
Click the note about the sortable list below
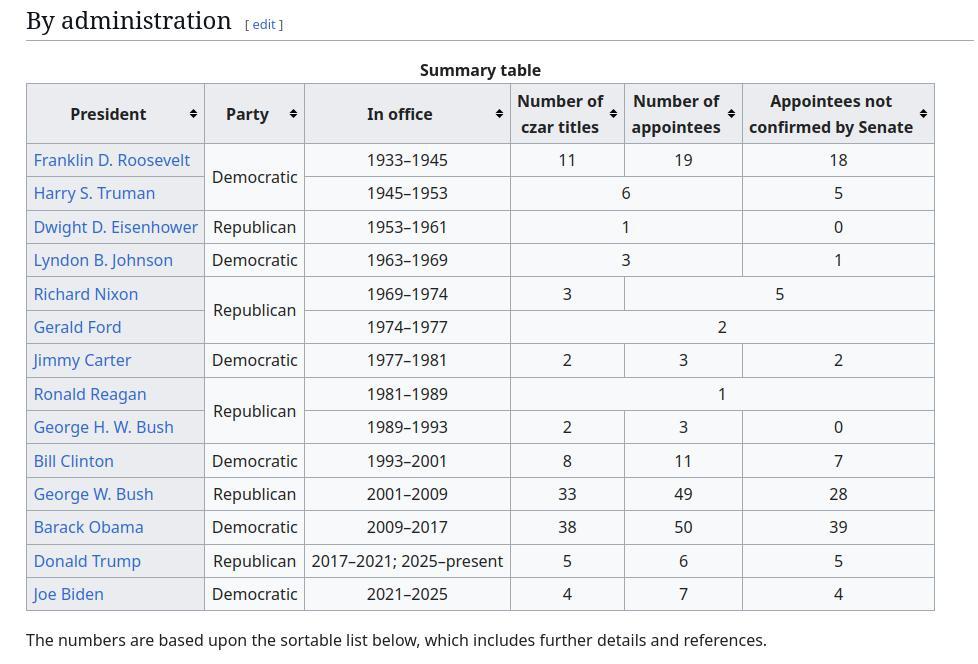396,640
